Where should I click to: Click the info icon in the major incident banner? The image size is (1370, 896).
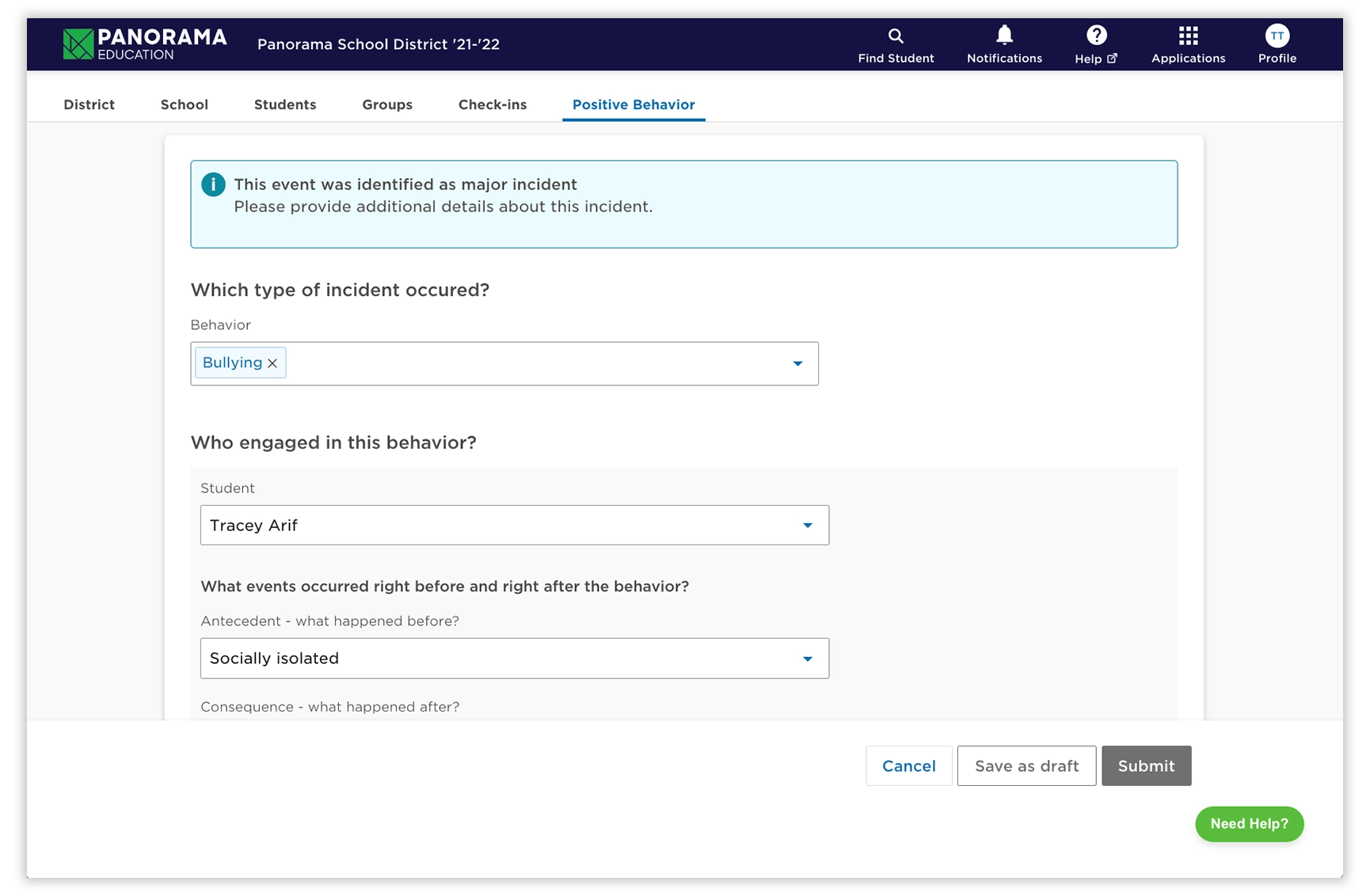[x=213, y=184]
